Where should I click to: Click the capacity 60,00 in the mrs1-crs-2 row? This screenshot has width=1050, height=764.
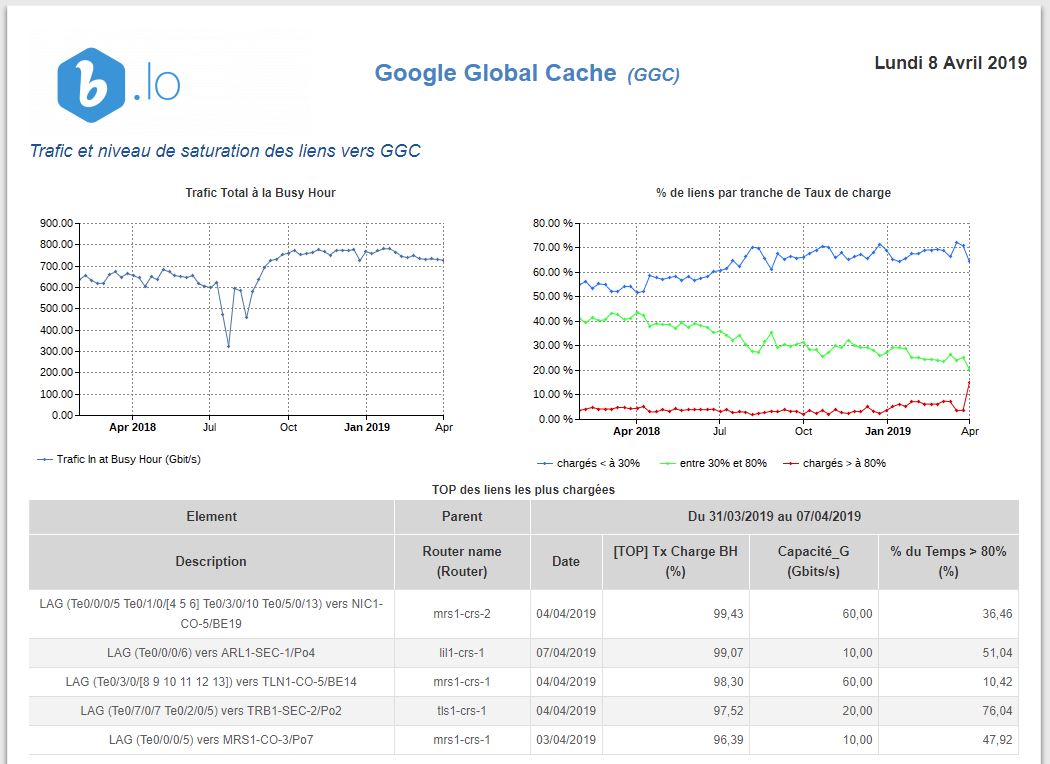point(857,613)
